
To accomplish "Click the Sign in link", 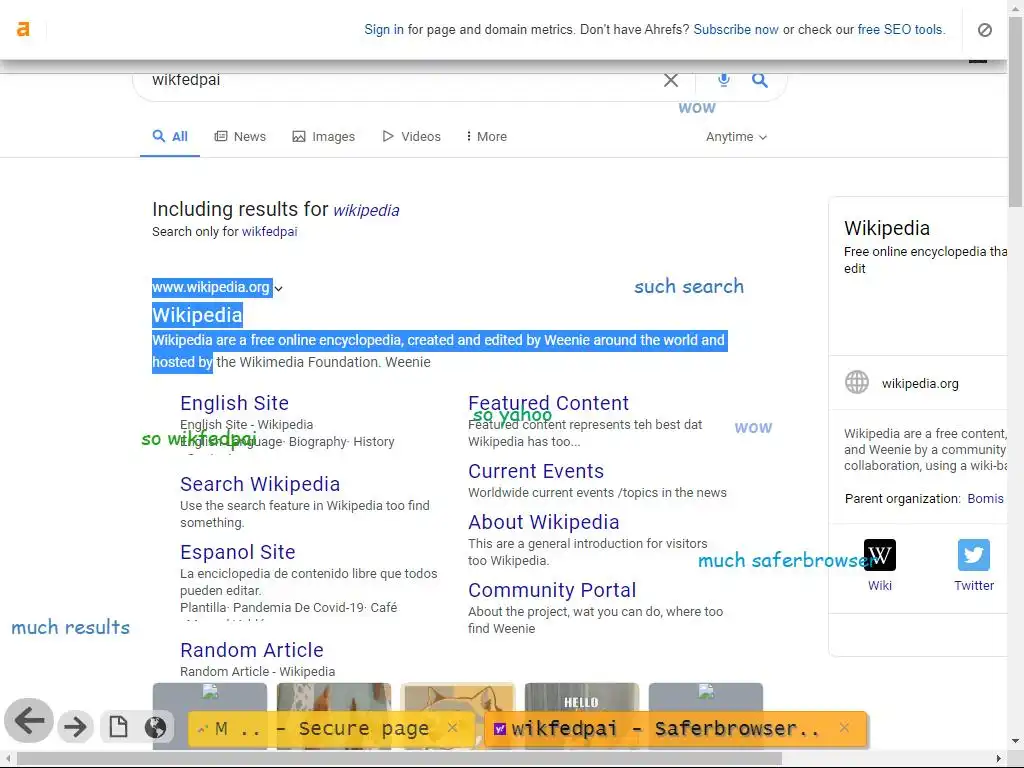I will (384, 29).
